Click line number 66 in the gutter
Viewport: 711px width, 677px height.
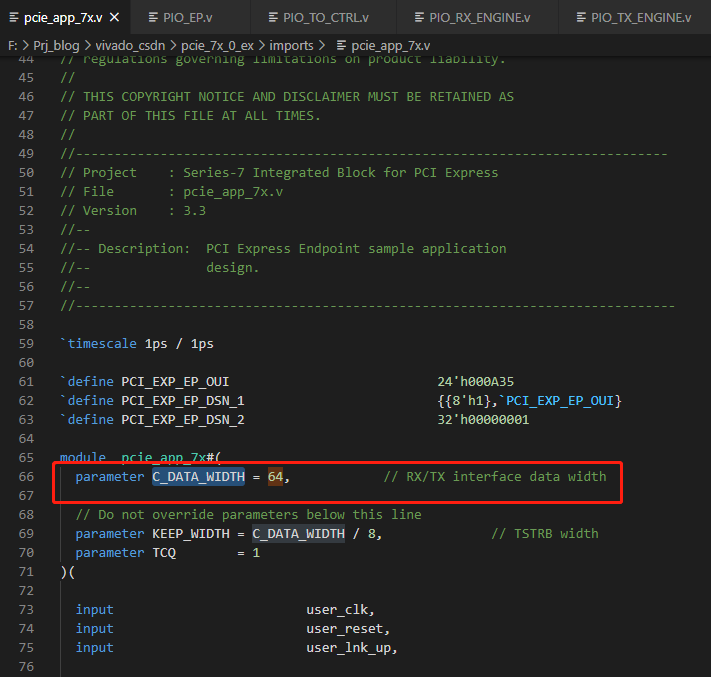pos(26,477)
